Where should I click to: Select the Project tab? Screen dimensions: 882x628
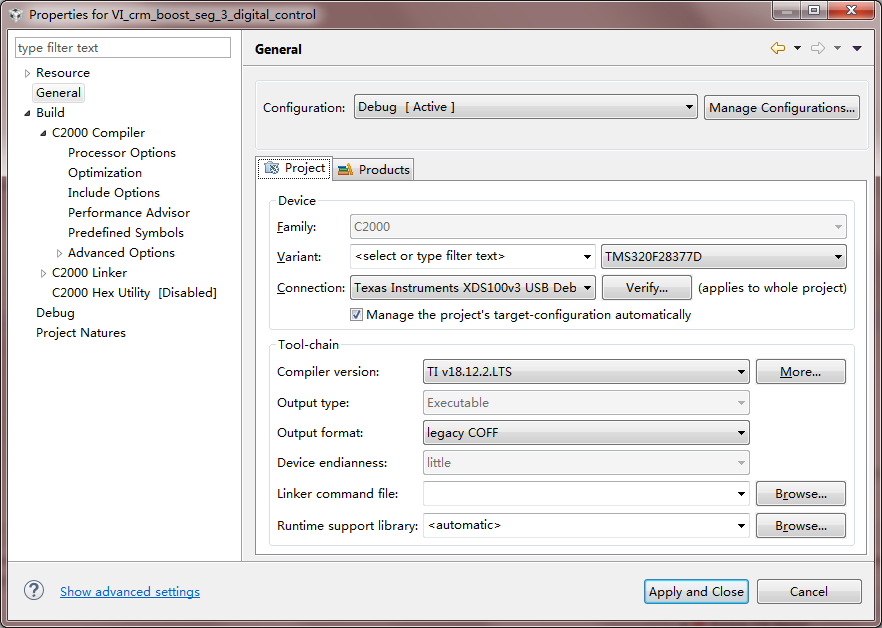click(294, 168)
